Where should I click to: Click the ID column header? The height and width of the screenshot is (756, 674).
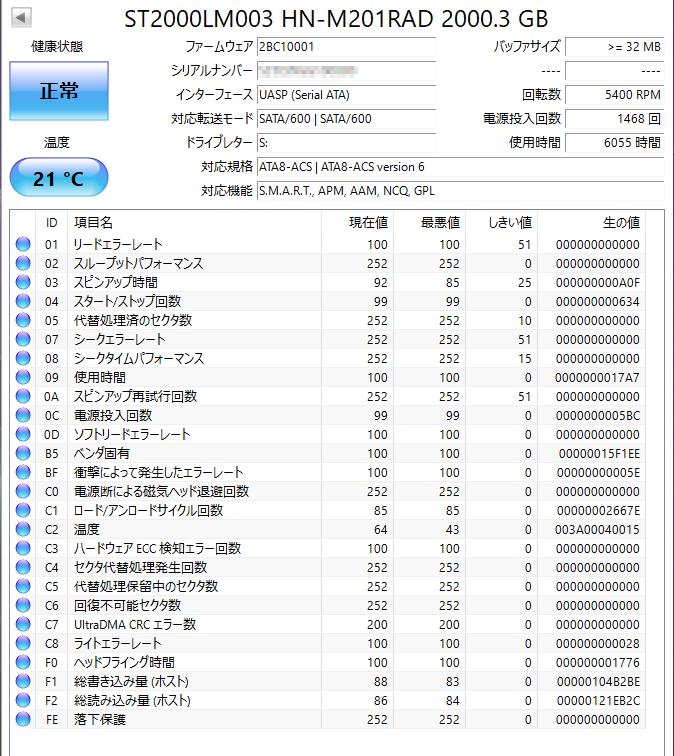coord(52,223)
